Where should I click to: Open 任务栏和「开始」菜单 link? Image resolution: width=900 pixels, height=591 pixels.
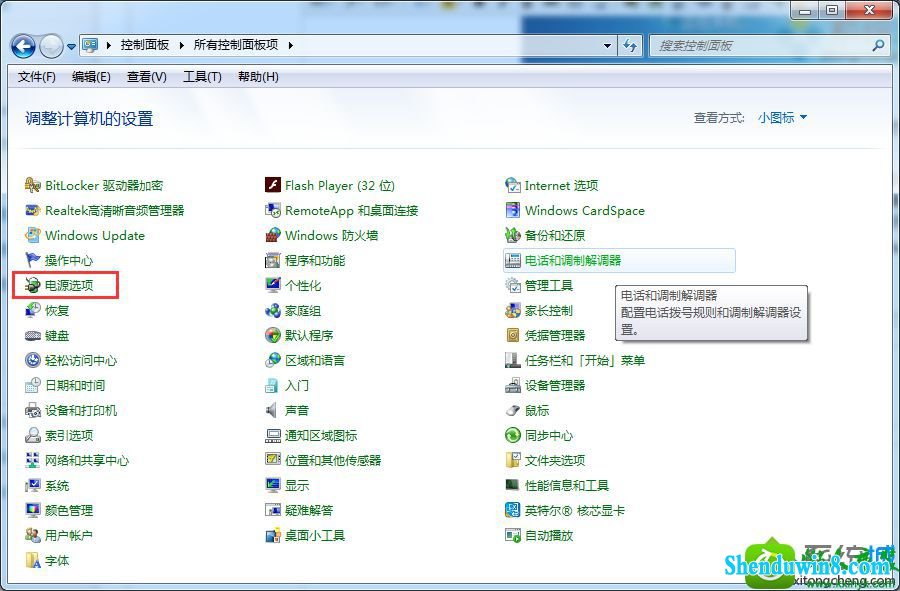[x=584, y=360]
